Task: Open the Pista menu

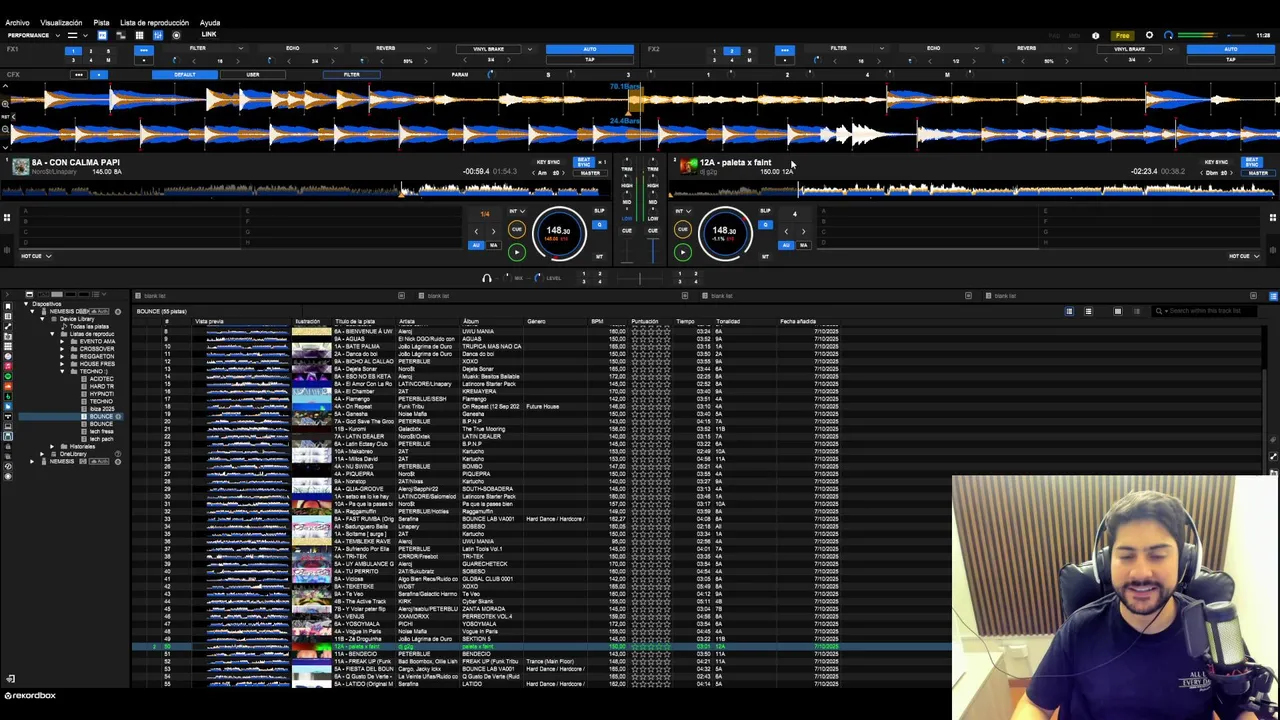Action: tap(101, 22)
